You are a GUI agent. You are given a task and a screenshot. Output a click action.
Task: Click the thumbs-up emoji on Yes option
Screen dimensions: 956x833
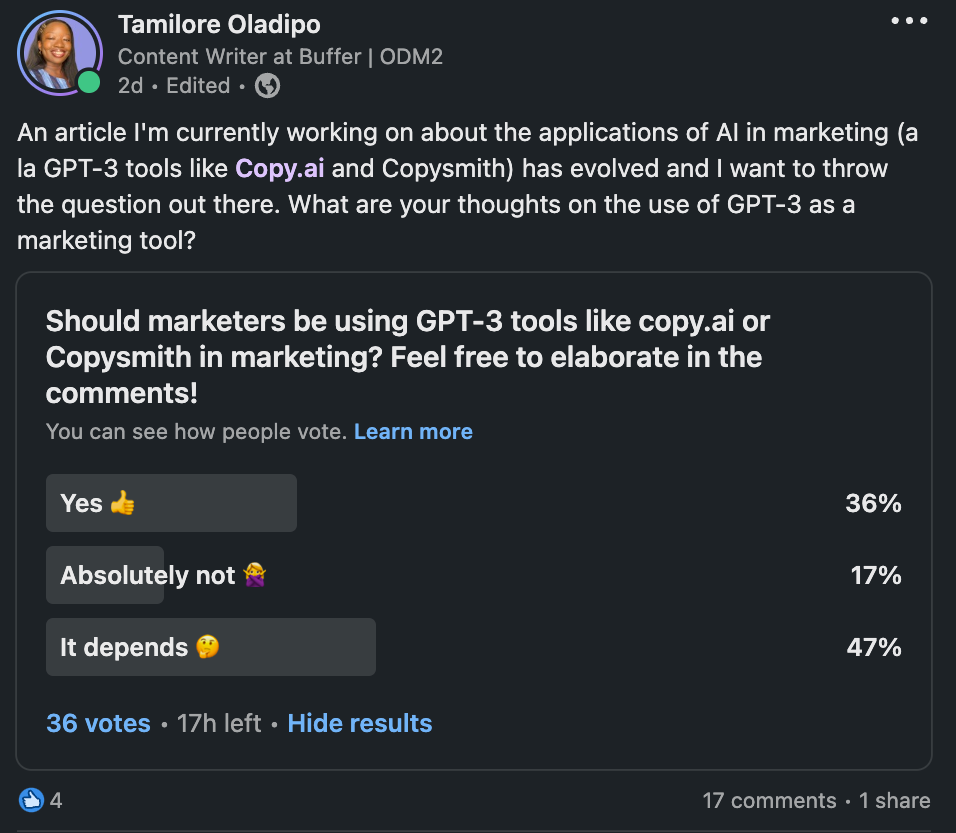coord(122,503)
